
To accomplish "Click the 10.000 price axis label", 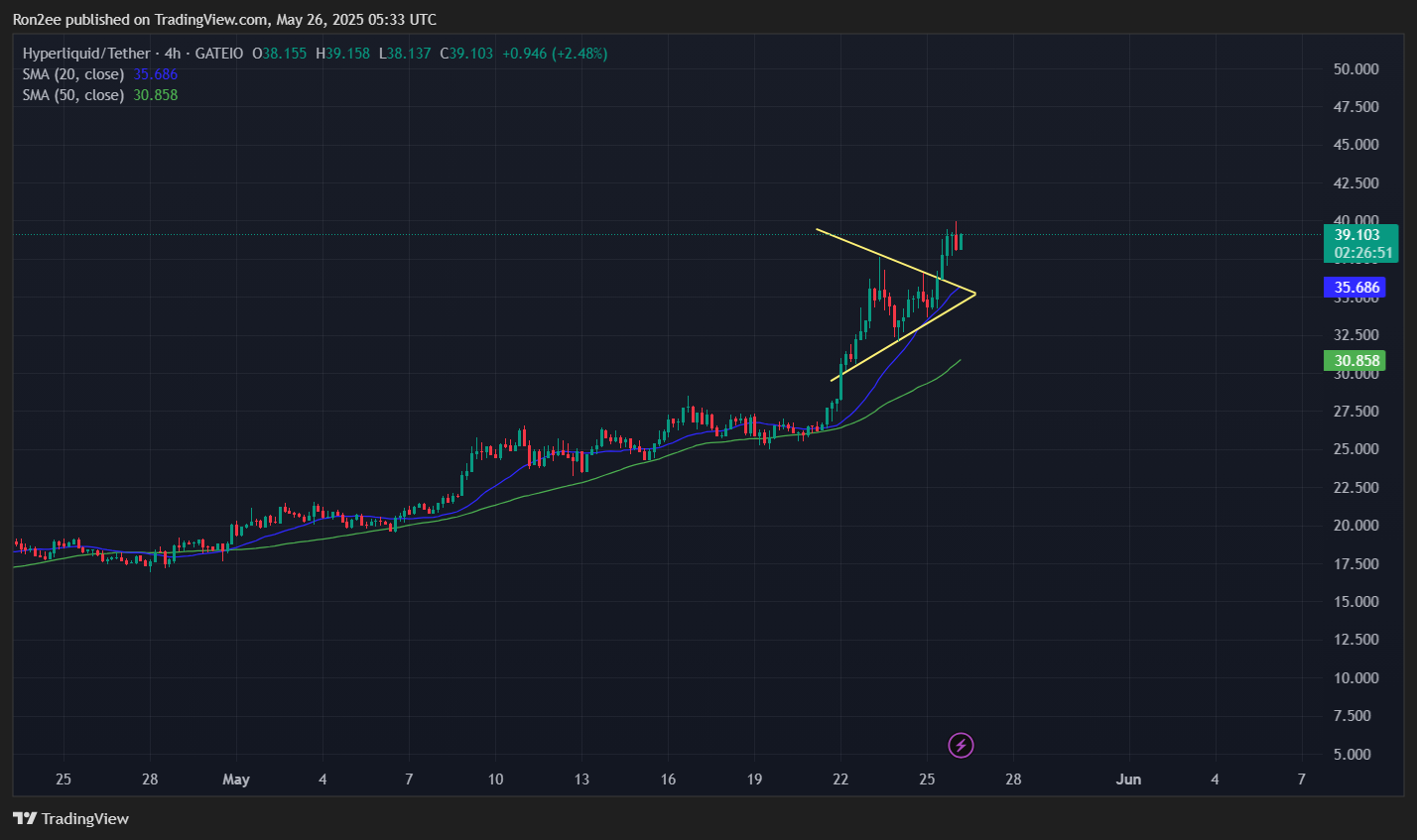I will coord(1357,678).
